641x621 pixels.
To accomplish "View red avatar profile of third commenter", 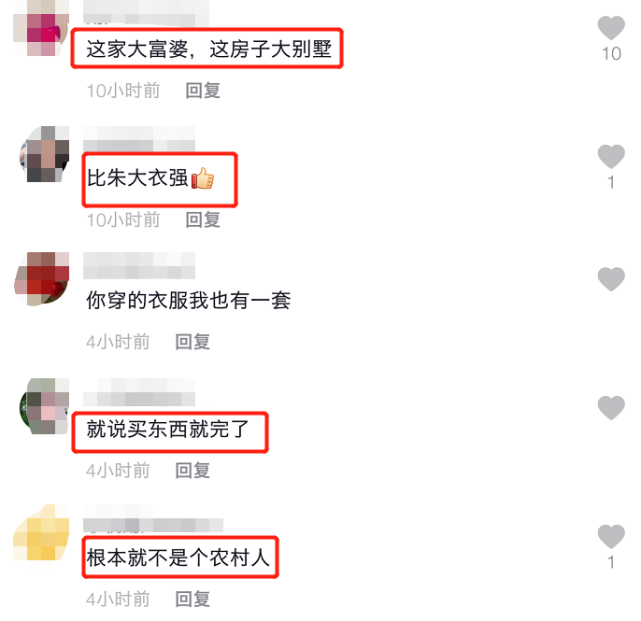I will pos(41,279).
